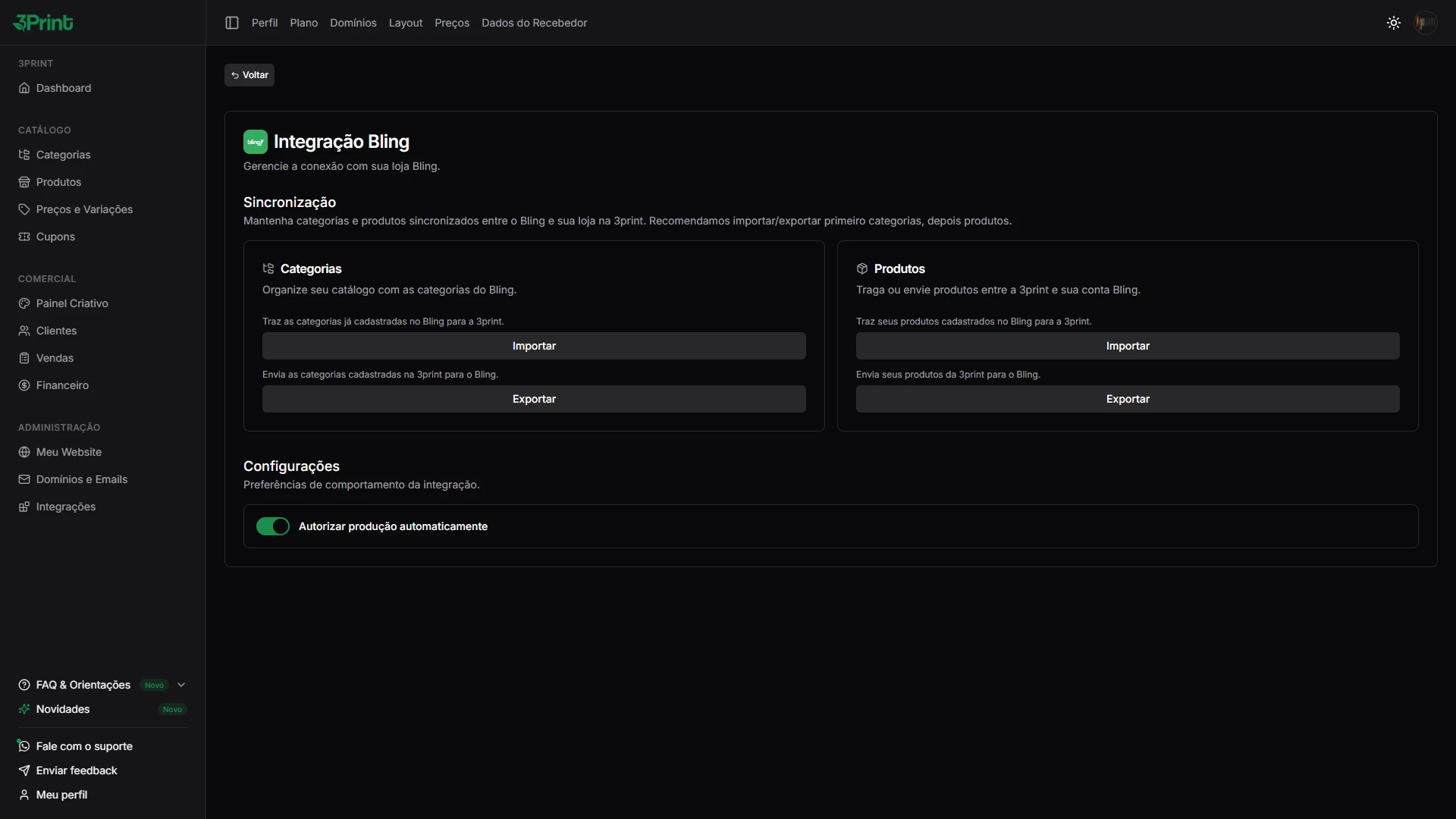The height and width of the screenshot is (819, 1456).
Task: Click the Financeiro dollar icon
Action: click(24, 385)
